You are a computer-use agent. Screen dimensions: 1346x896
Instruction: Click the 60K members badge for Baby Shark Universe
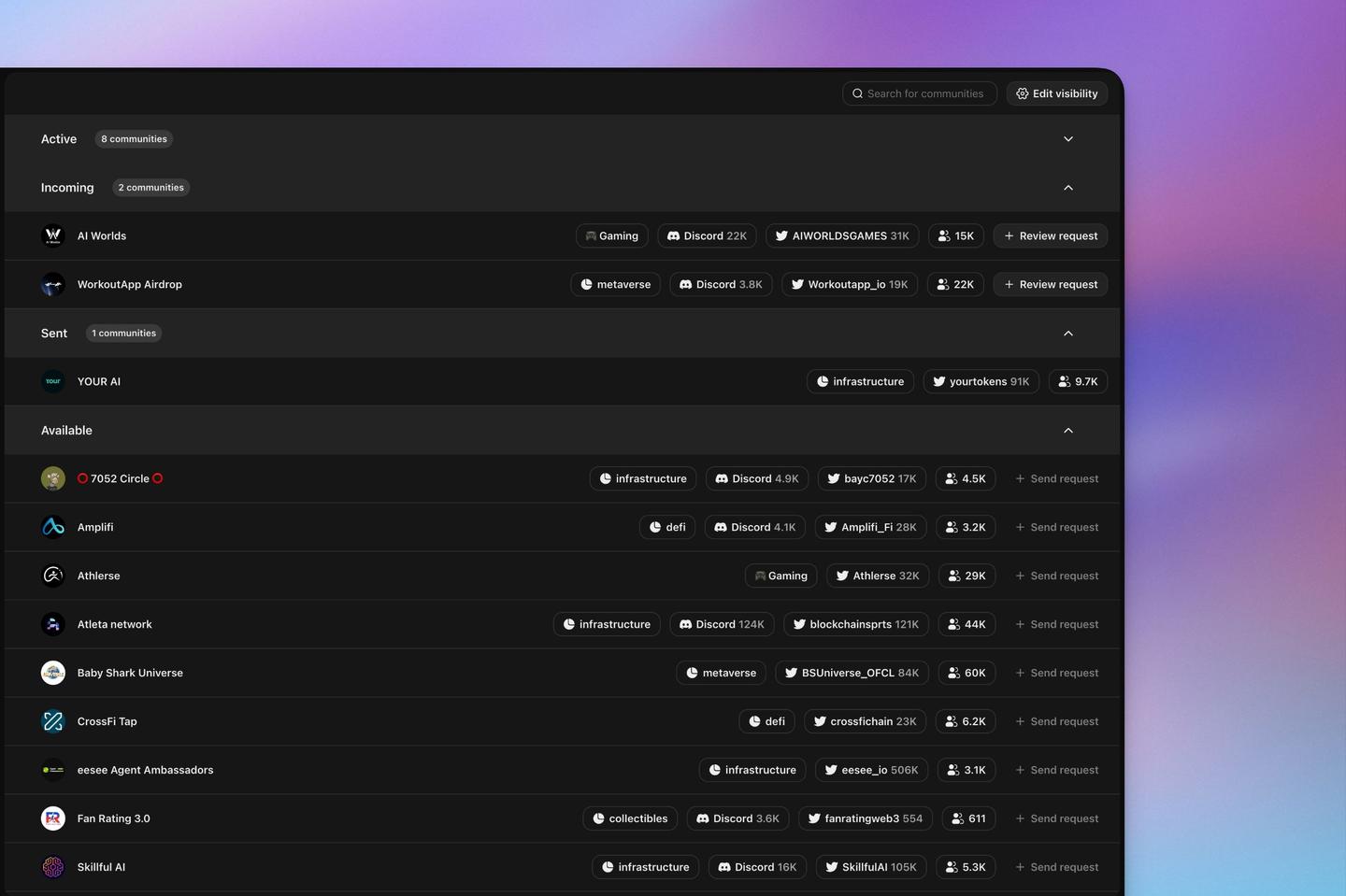click(x=967, y=673)
